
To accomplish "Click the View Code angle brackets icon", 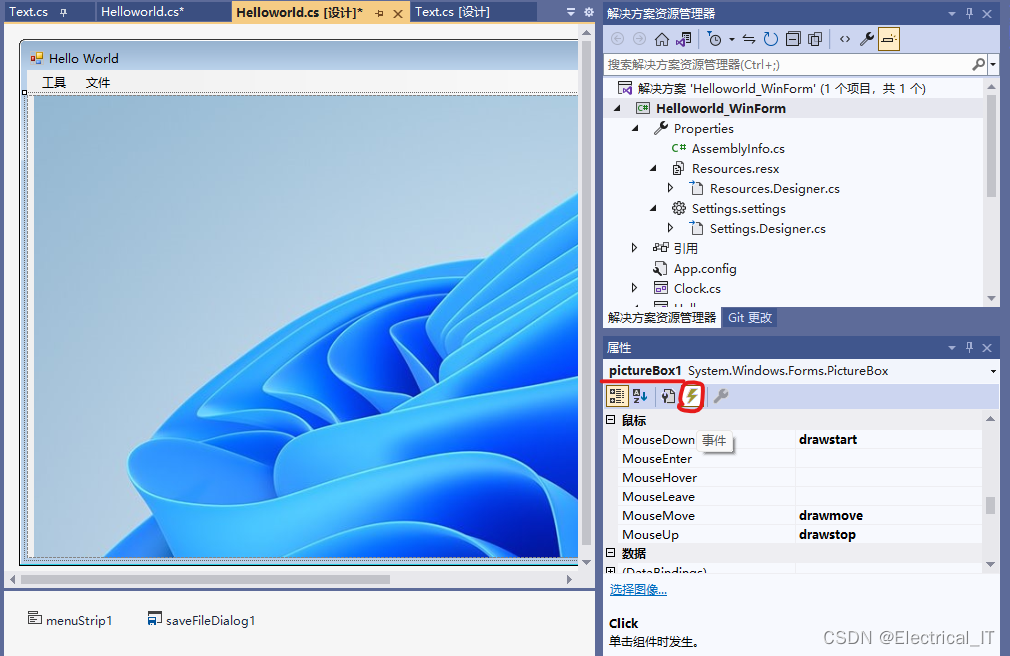I will (x=844, y=39).
